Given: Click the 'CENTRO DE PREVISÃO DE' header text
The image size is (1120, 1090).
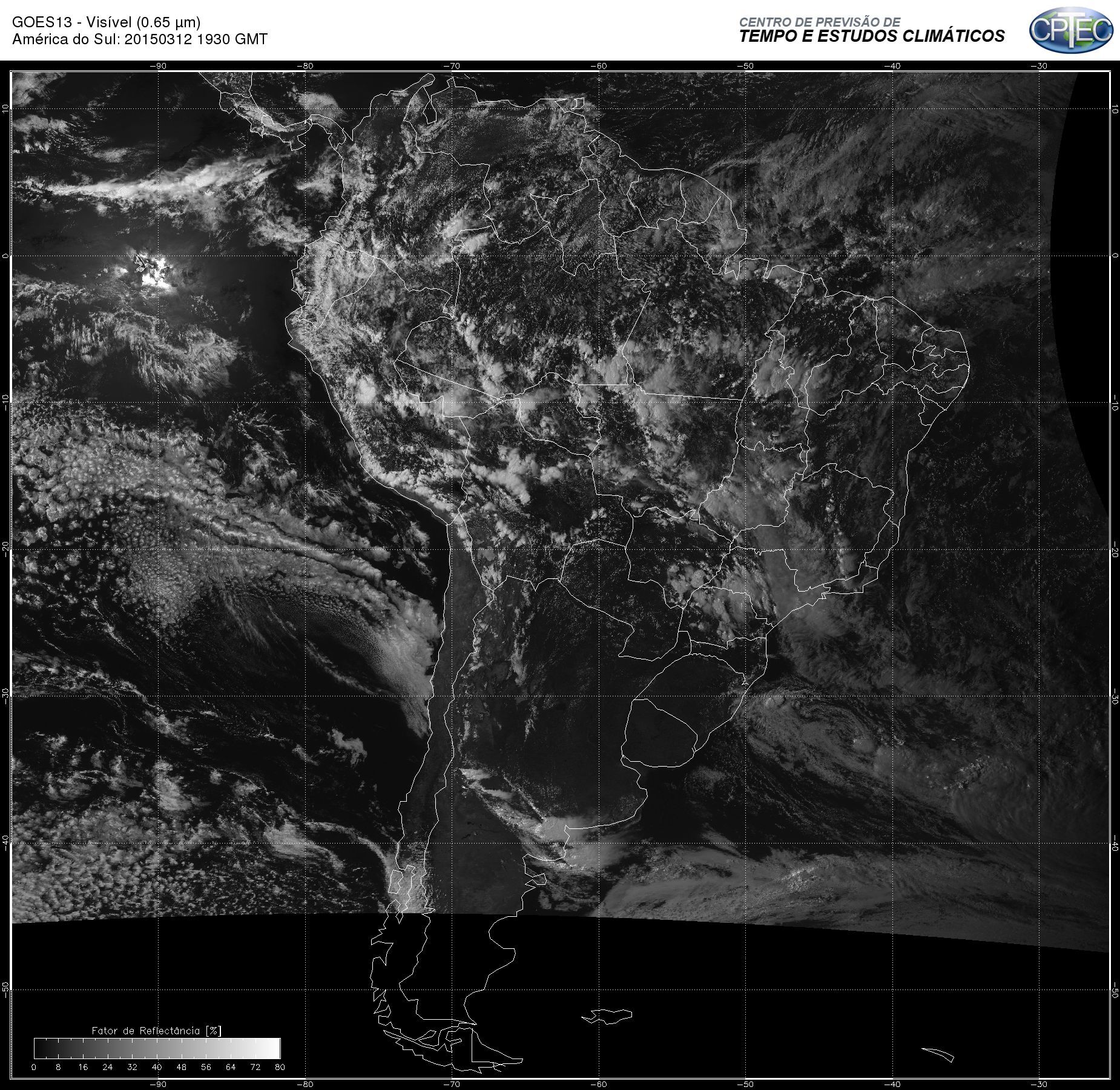Looking at the screenshot, I should [820, 22].
